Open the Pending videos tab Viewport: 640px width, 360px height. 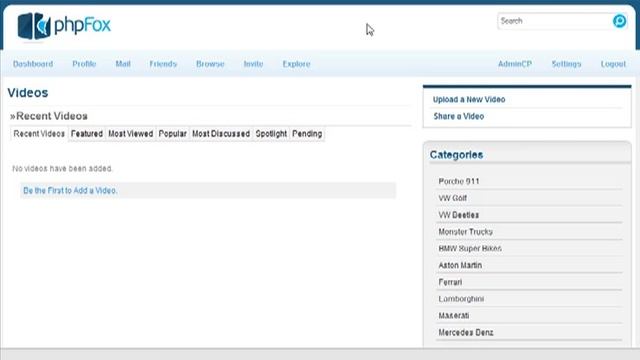pyautogui.click(x=307, y=134)
